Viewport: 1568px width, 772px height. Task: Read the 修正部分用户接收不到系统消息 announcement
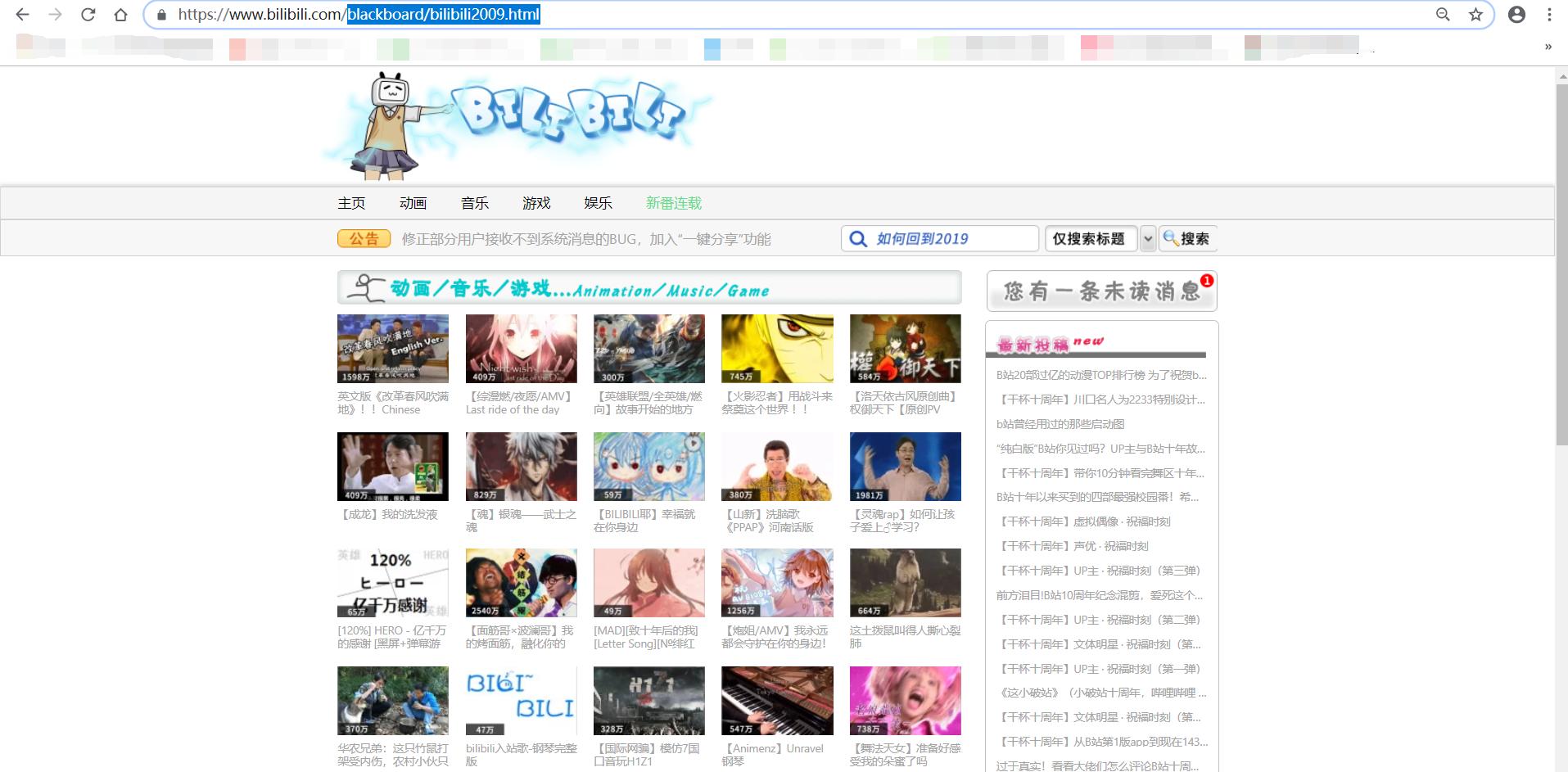click(586, 239)
